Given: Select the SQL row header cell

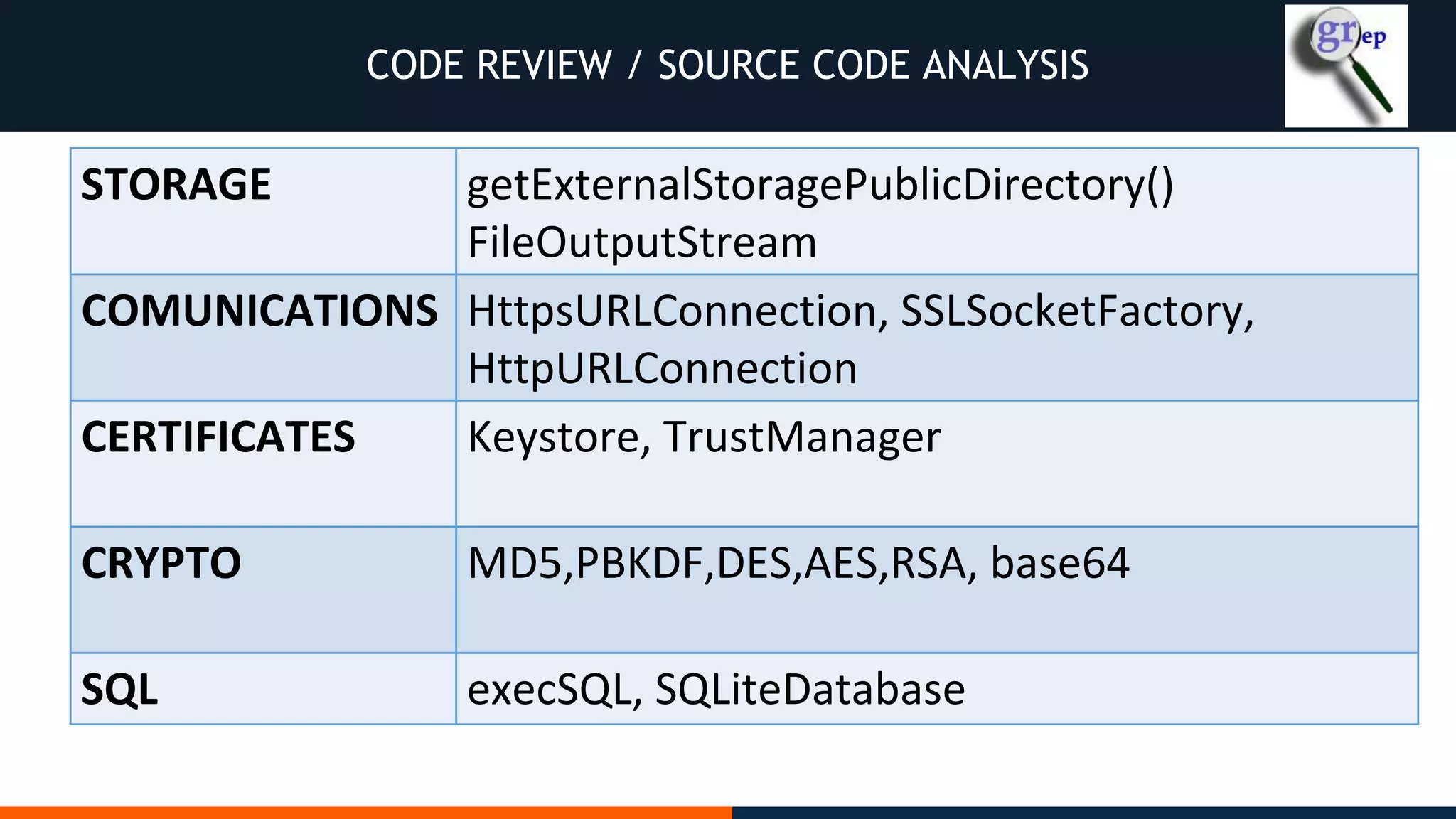Looking at the screenshot, I should (119, 690).
